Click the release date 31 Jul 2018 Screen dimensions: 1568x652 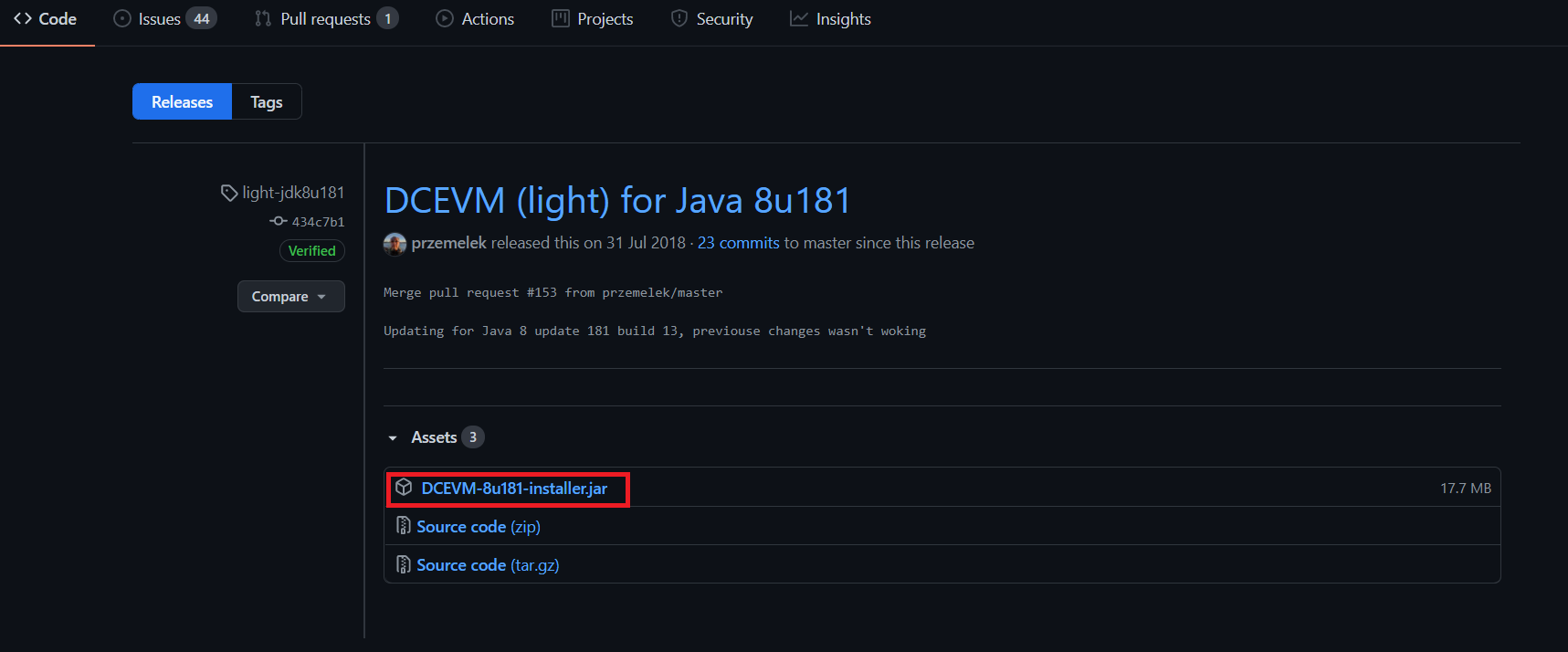[646, 243]
